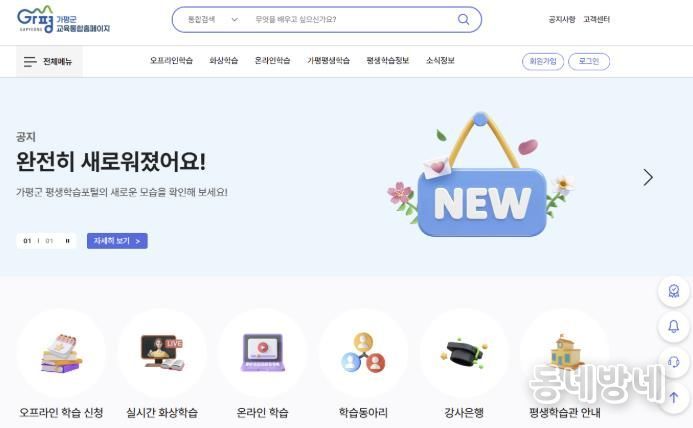Viewport: 693px width, 428px height.
Task: Click the magnifier search icon
Action: [x=463, y=19]
